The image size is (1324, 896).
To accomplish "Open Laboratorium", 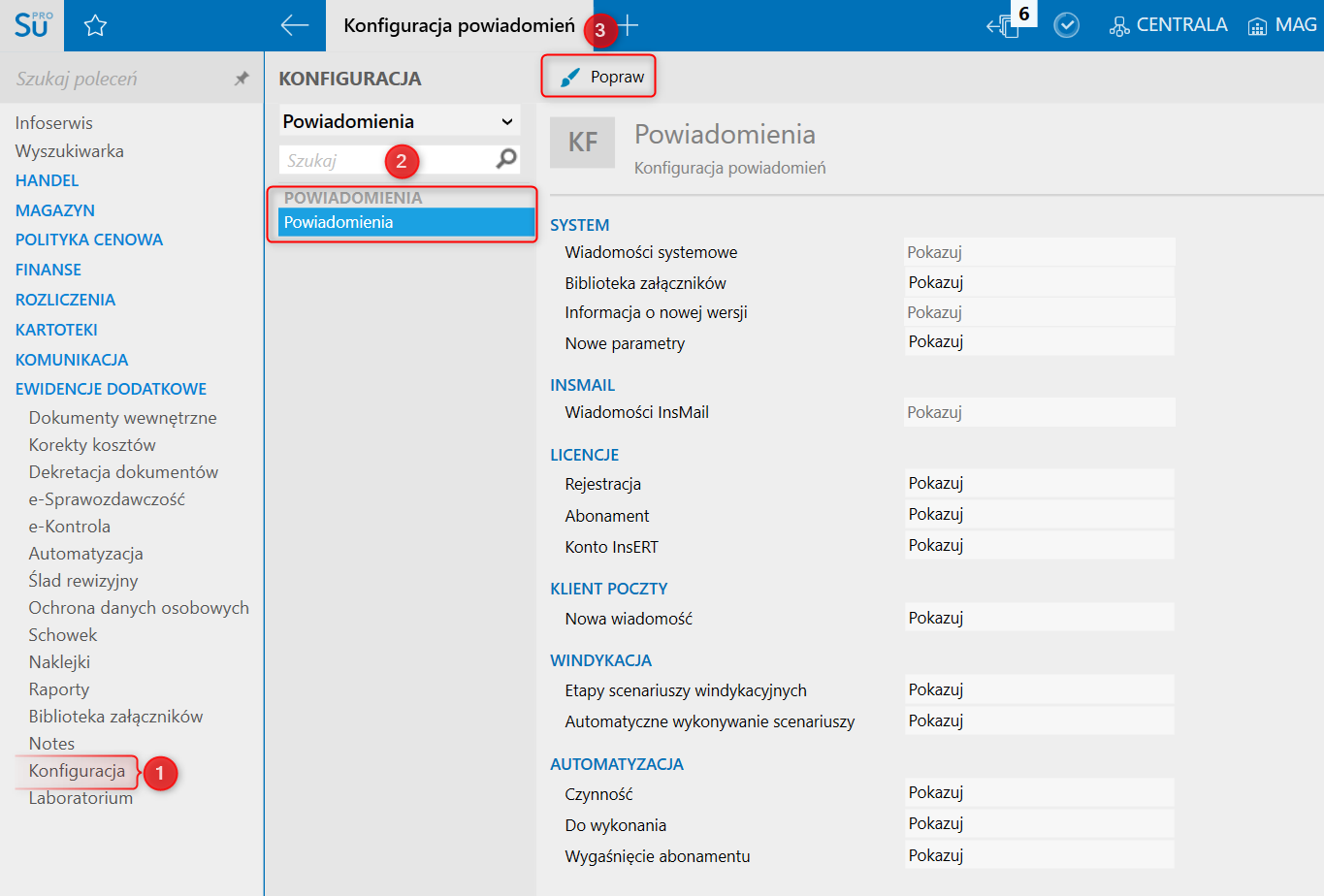I will point(81,798).
